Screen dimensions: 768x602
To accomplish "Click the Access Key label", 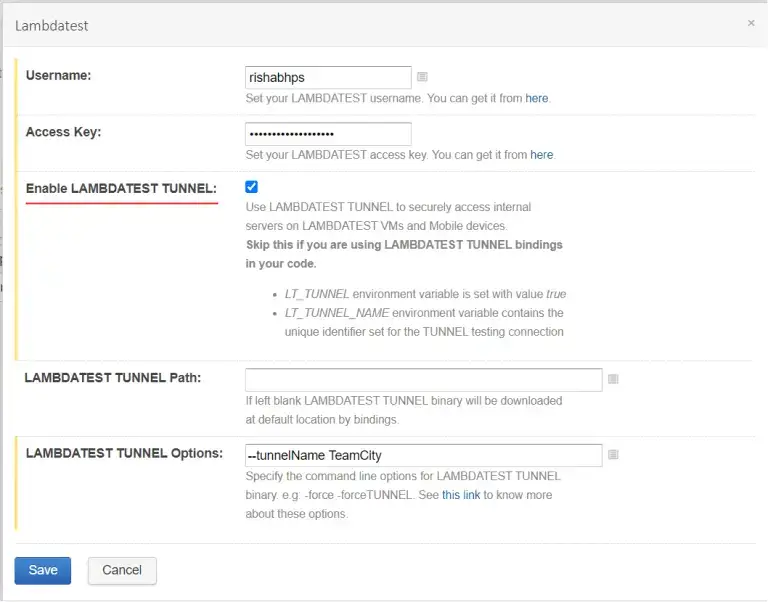I will 63,132.
